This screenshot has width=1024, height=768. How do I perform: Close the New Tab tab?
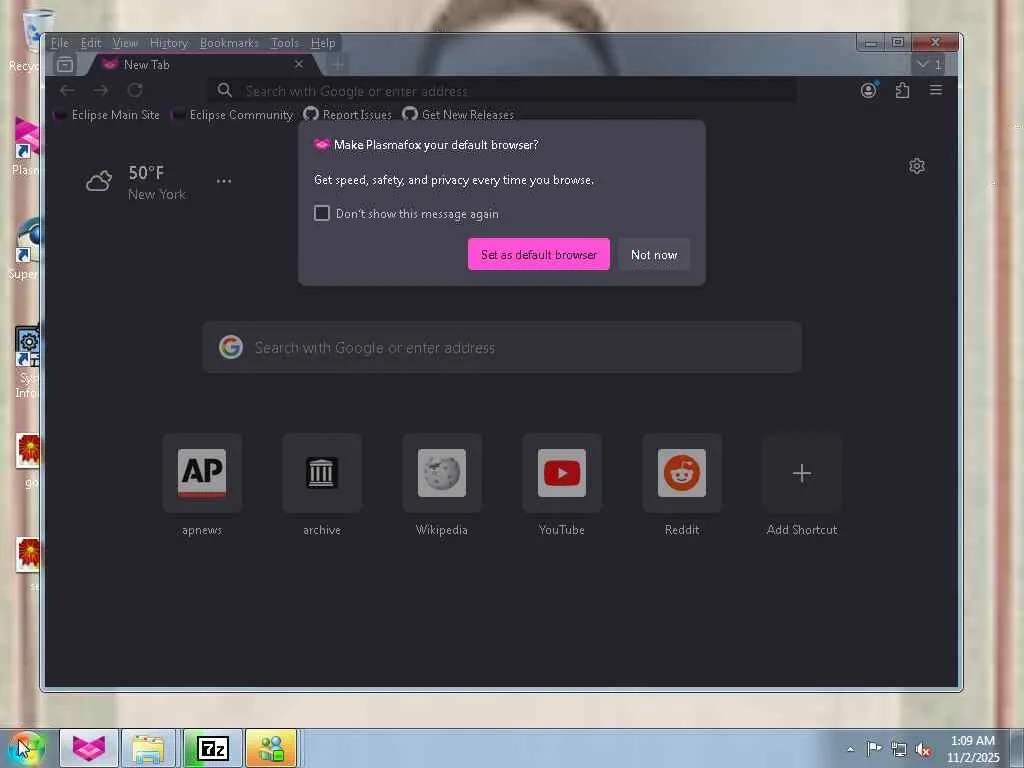tap(299, 64)
